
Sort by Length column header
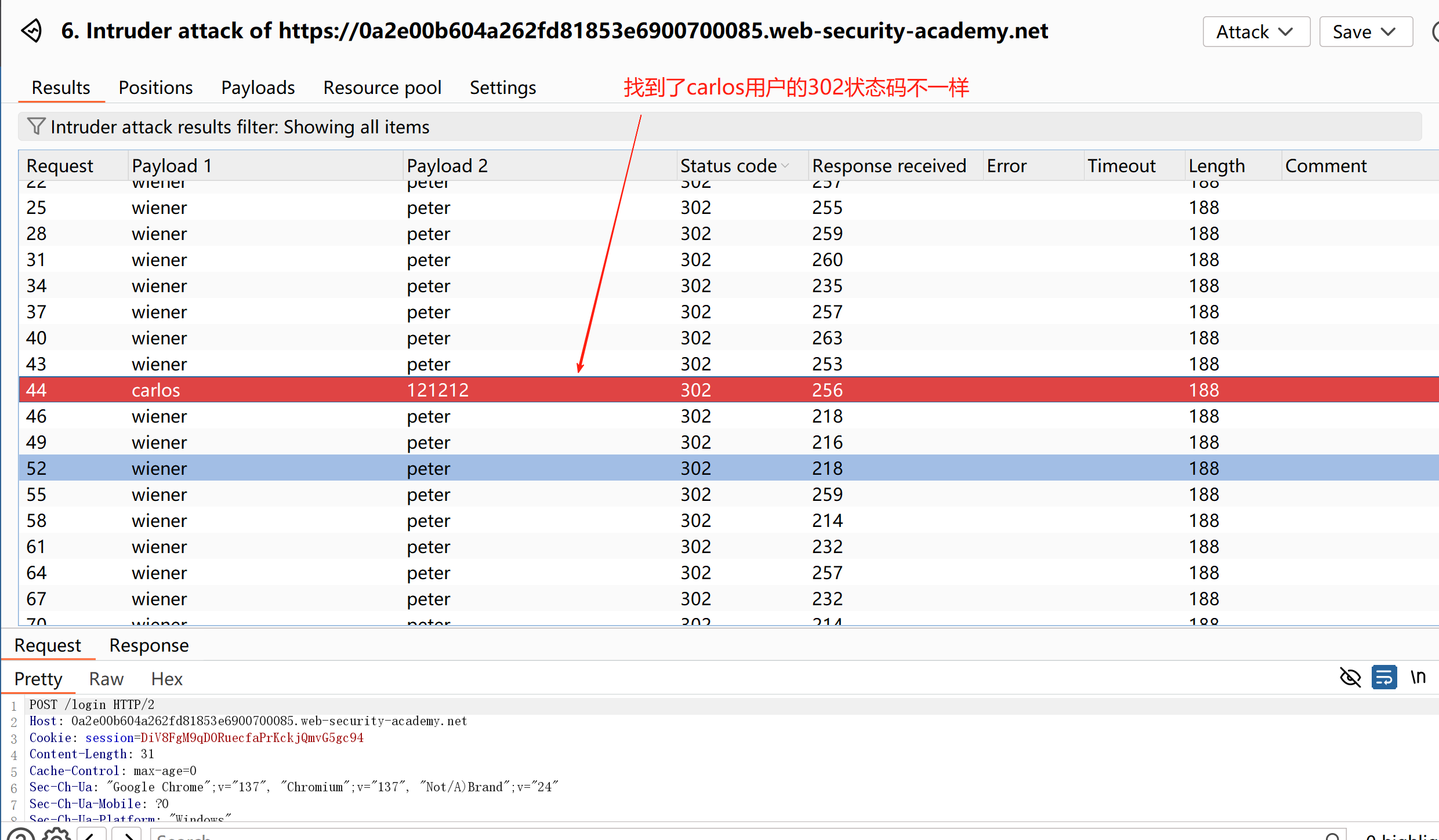coord(1216,166)
